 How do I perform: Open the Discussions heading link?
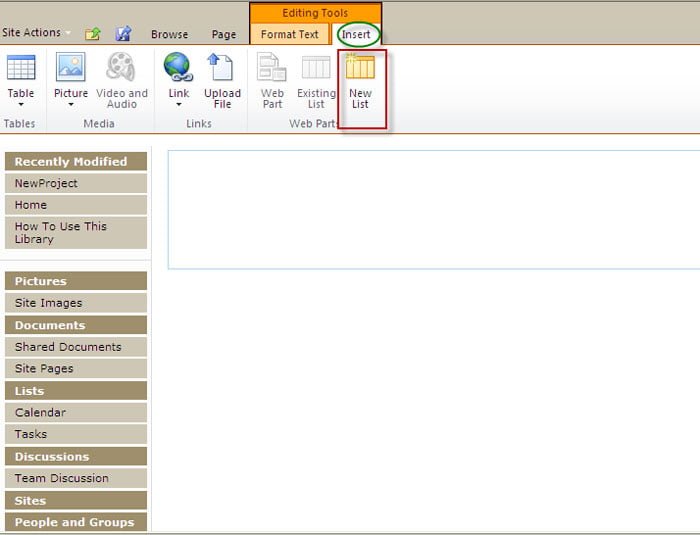(76, 456)
